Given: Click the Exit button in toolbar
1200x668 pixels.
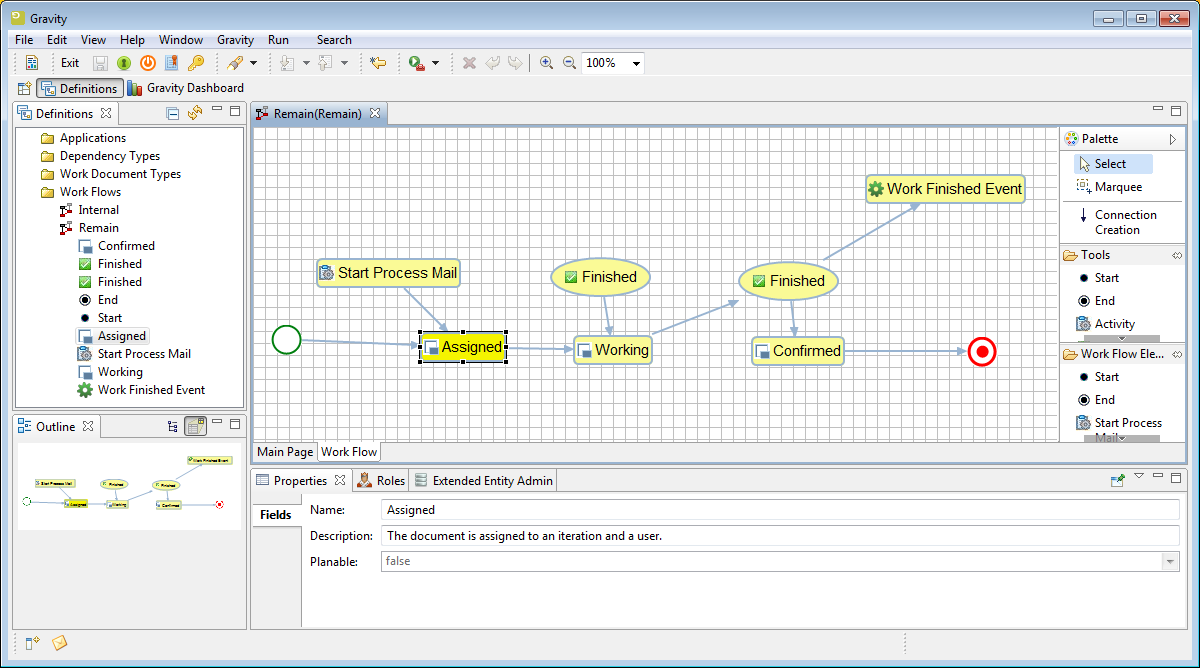Looking at the screenshot, I should coord(69,63).
